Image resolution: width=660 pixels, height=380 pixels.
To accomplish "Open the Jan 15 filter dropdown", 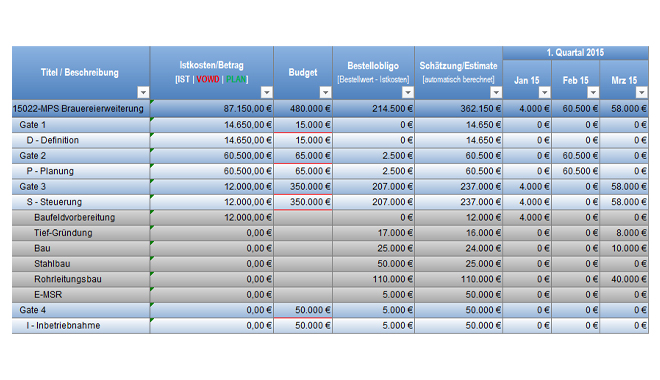I will coord(545,92).
